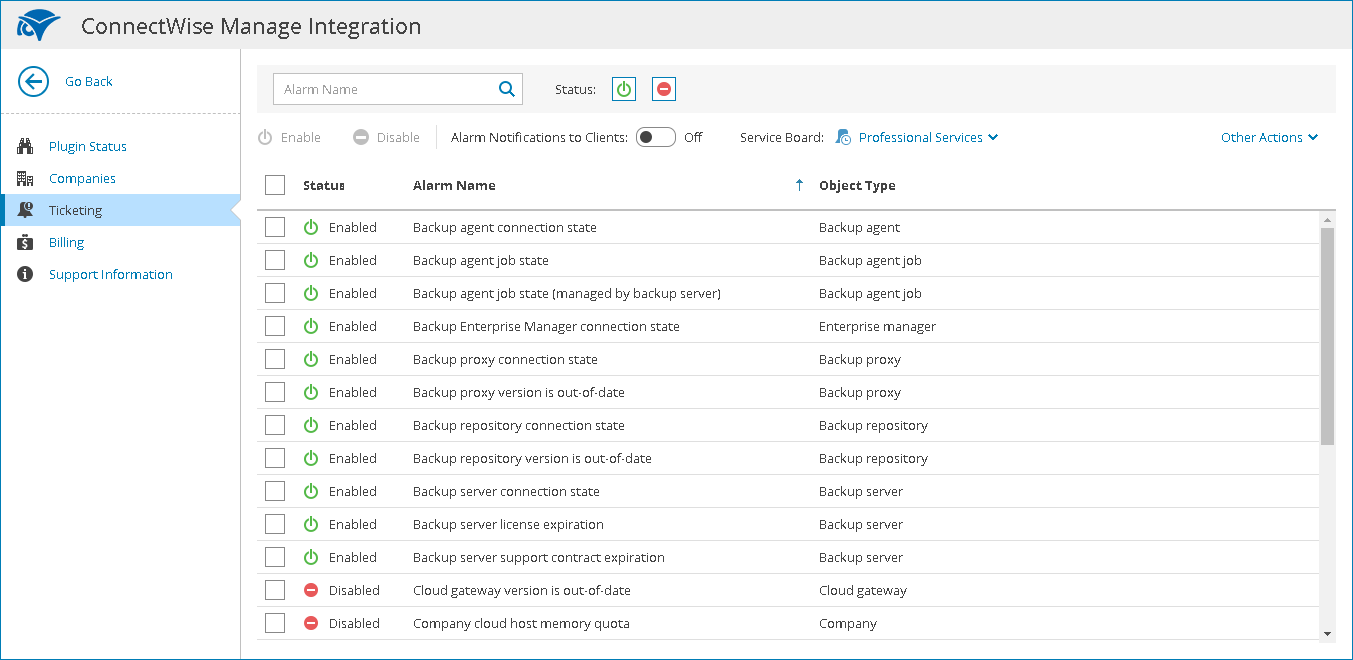Screen dimensions: 1353x660
Task: Filter by disabled status red icon
Action: 664,90
